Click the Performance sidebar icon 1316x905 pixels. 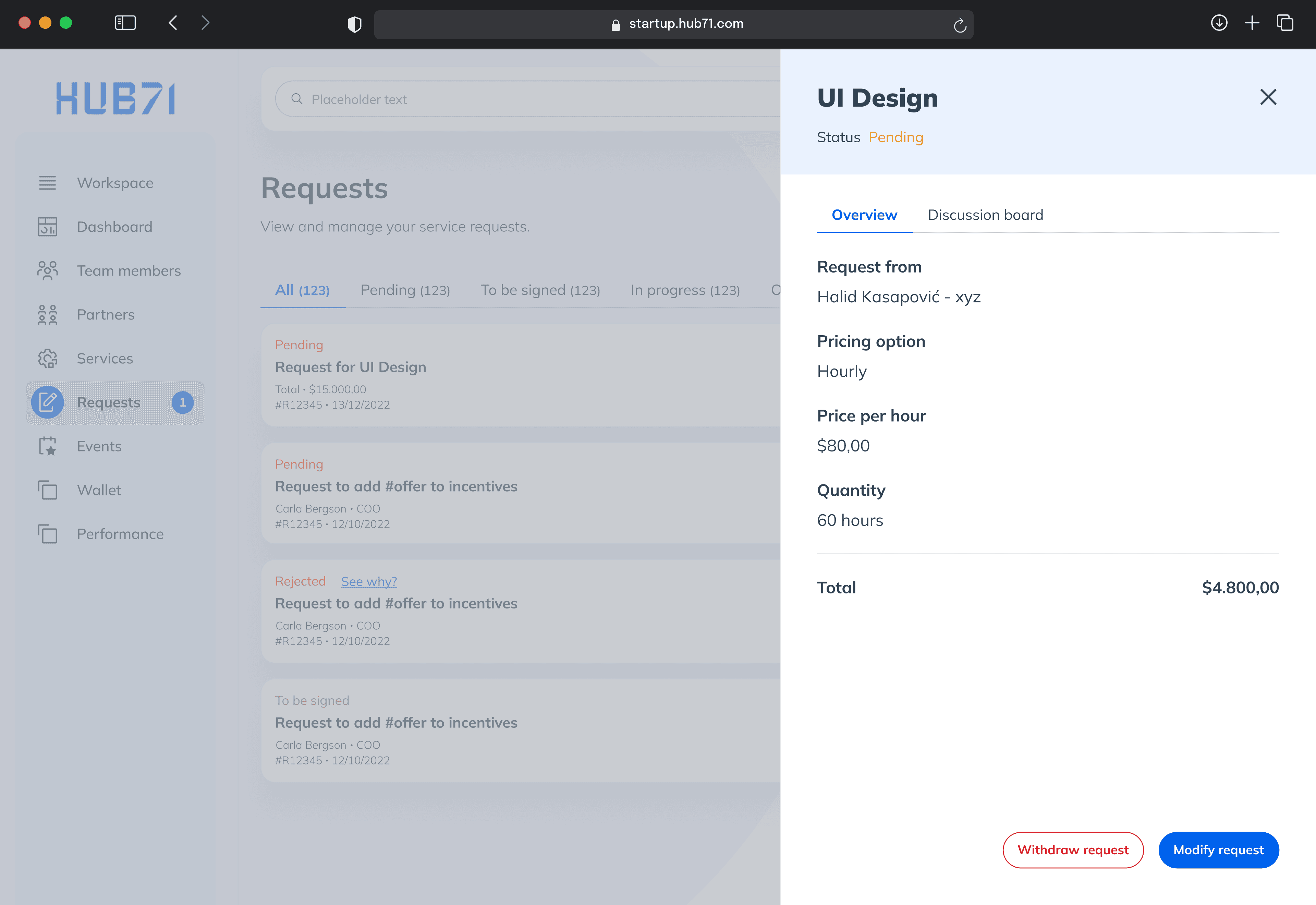pos(48,534)
